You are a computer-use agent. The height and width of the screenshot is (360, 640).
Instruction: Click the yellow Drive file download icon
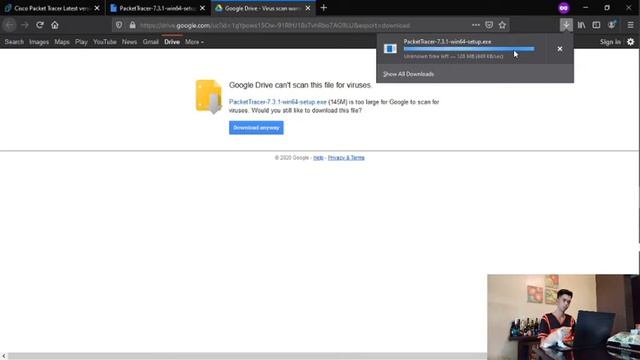click(x=209, y=97)
